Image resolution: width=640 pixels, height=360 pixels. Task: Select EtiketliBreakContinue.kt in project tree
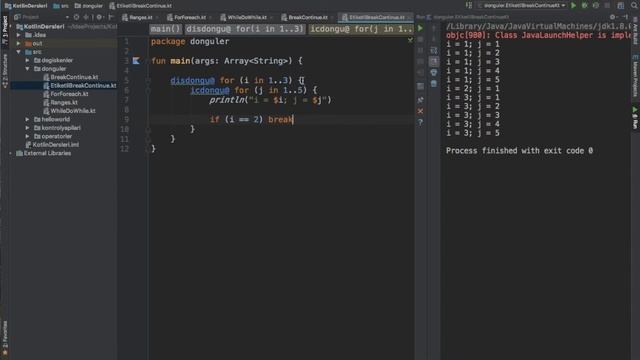pyautogui.click(x=80, y=86)
